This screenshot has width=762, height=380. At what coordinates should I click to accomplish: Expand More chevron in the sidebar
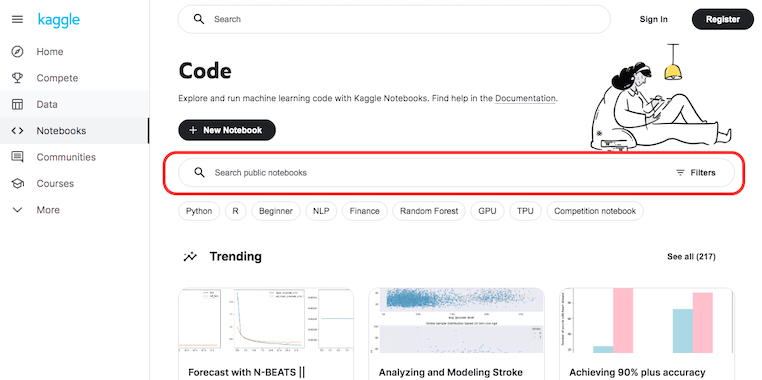tap(17, 210)
